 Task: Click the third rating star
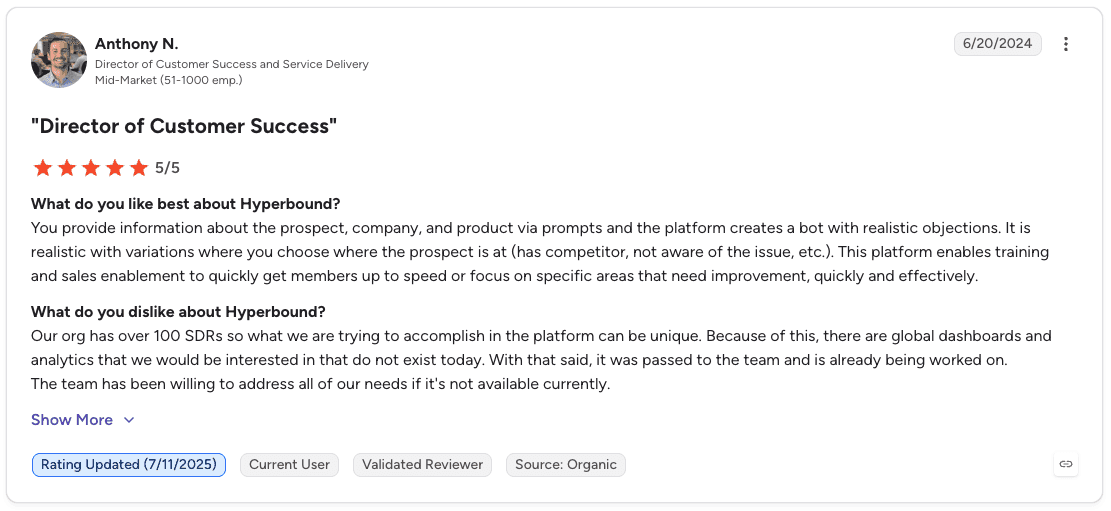click(91, 168)
